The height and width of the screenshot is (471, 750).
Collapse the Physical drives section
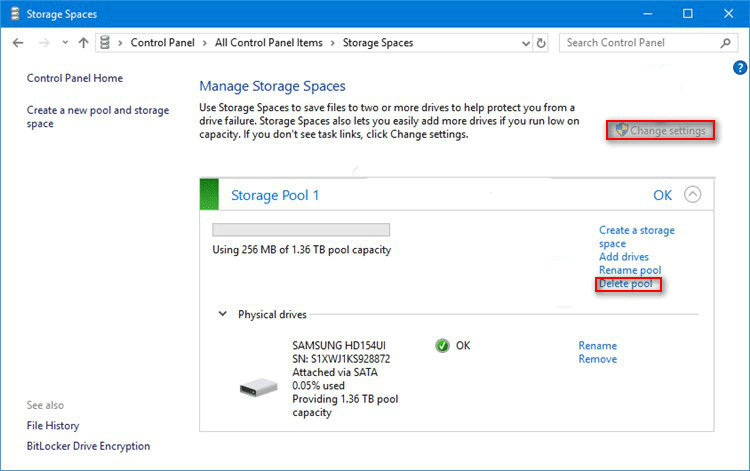[223, 314]
